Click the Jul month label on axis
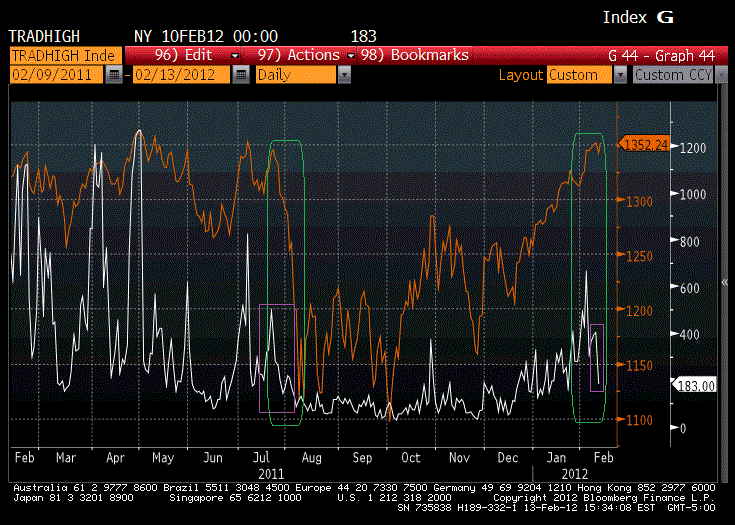Image resolution: width=735 pixels, height=525 pixels. point(261,457)
